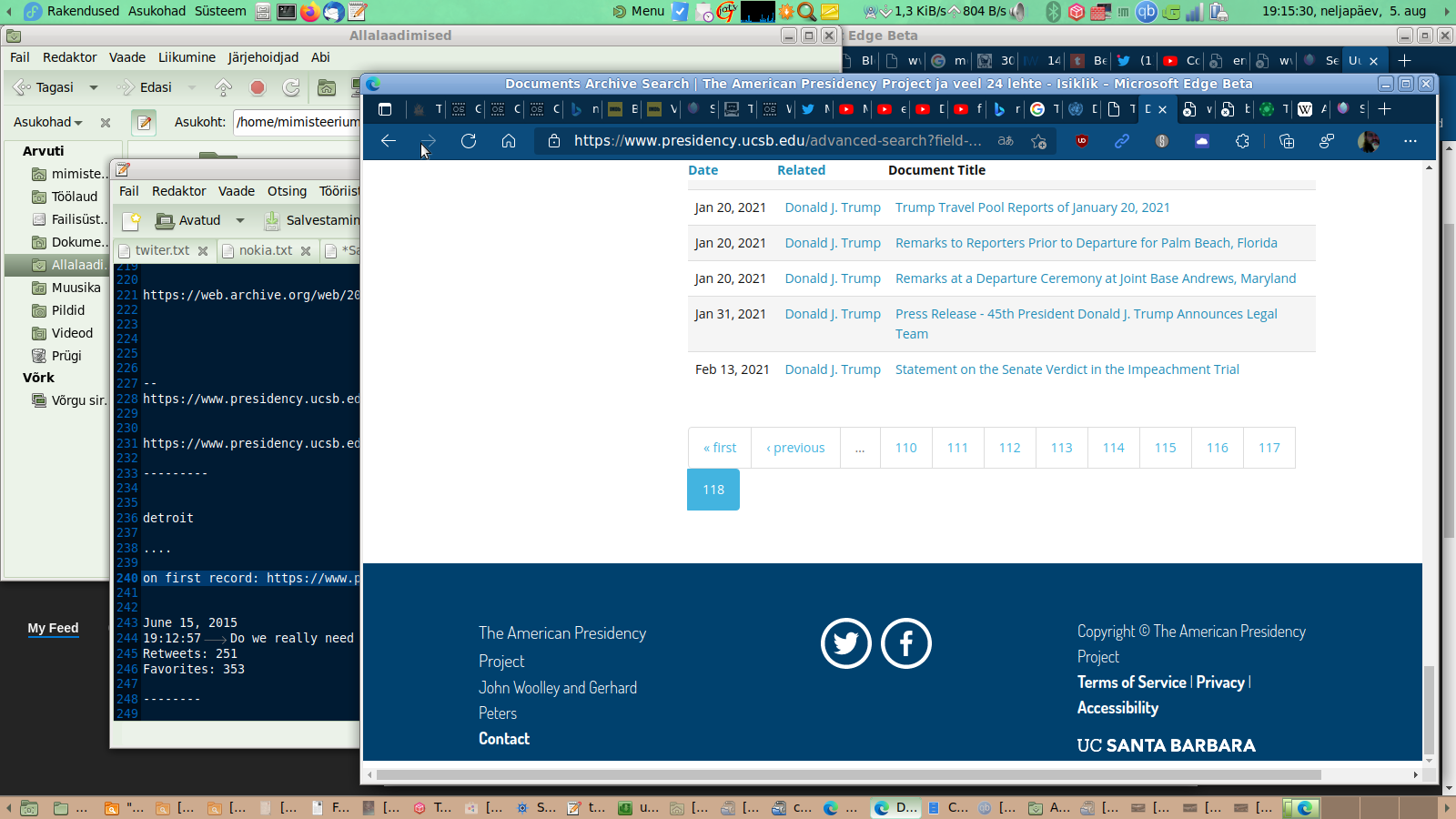The height and width of the screenshot is (819, 1456).
Task: Launch terminal from top panel
Action: point(286,12)
